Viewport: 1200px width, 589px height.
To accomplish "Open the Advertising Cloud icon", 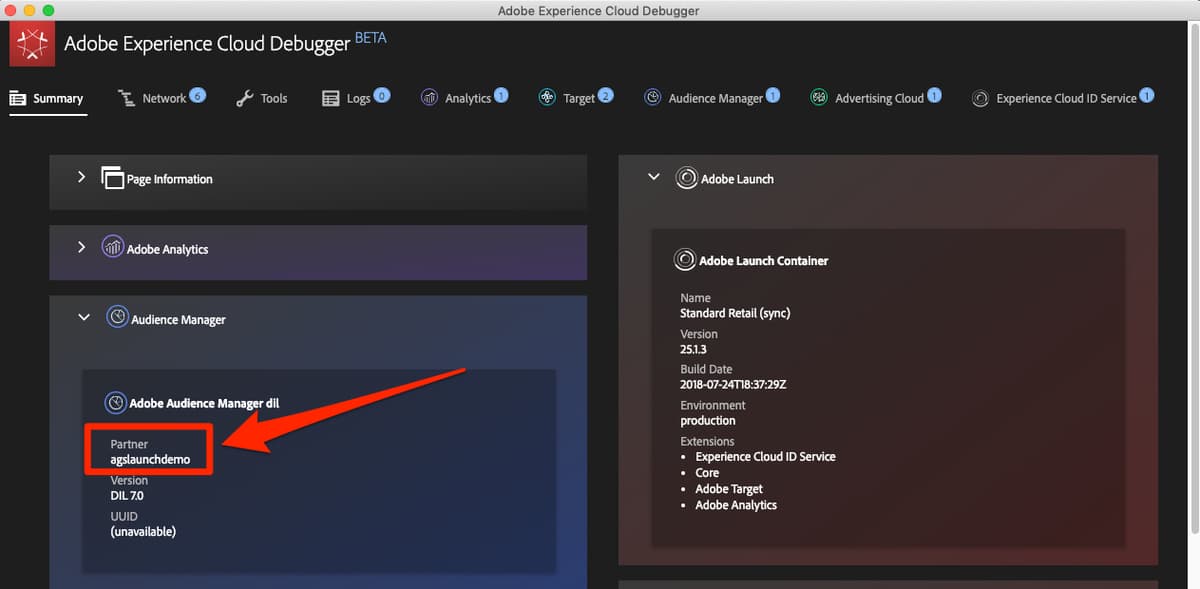I will point(818,97).
